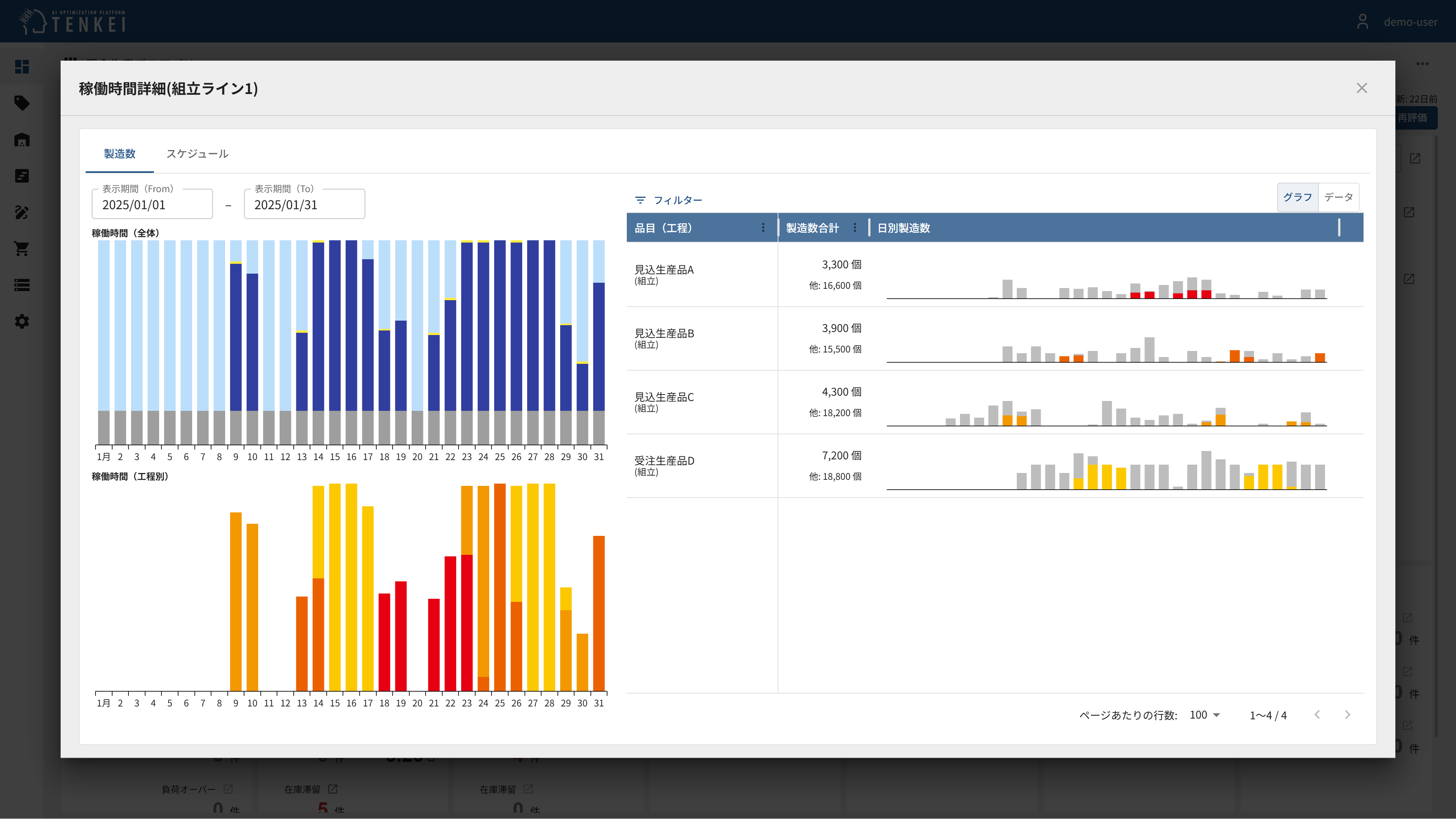Open rows-per-page dropdown showing 100

click(x=1204, y=715)
